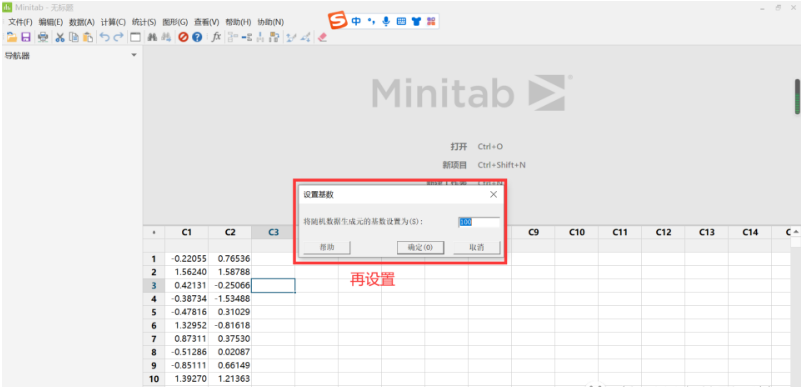
Task: Click the insert rows toolbar icon
Action: (247, 37)
